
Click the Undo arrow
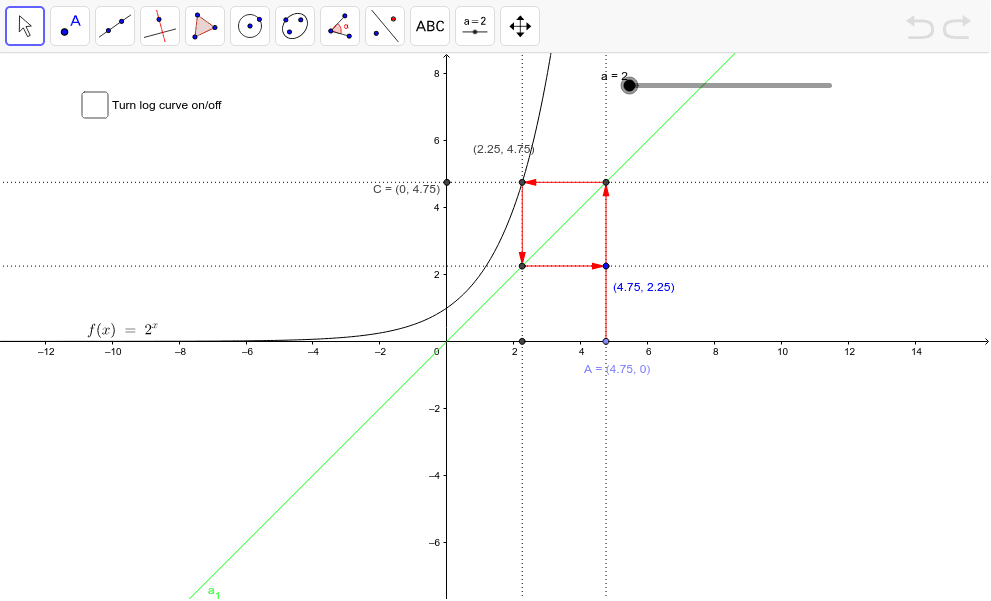coord(920,28)
